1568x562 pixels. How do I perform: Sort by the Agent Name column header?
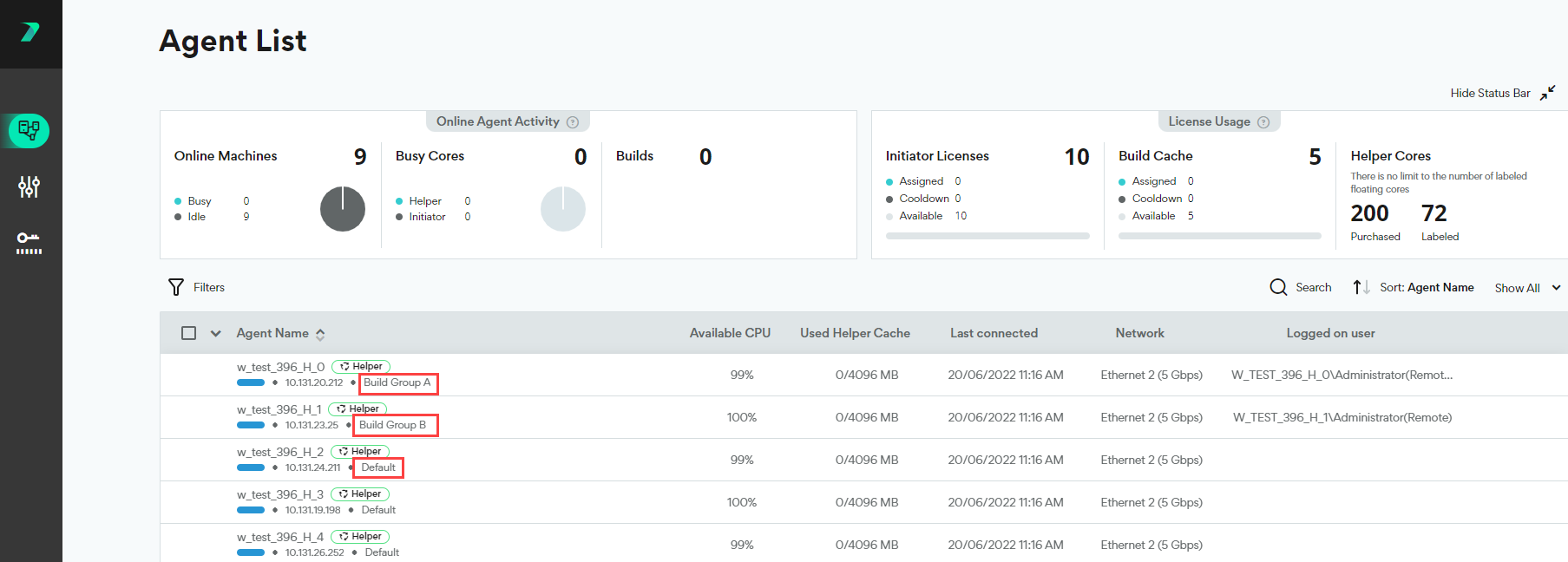point(272,333)
